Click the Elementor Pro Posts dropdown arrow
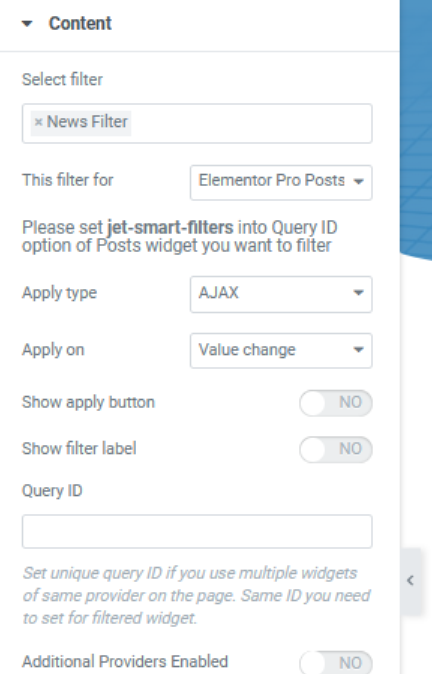Image resolution: width=432 pixels, height=674 pixels. pyautogui.click(x=358, y=182)
